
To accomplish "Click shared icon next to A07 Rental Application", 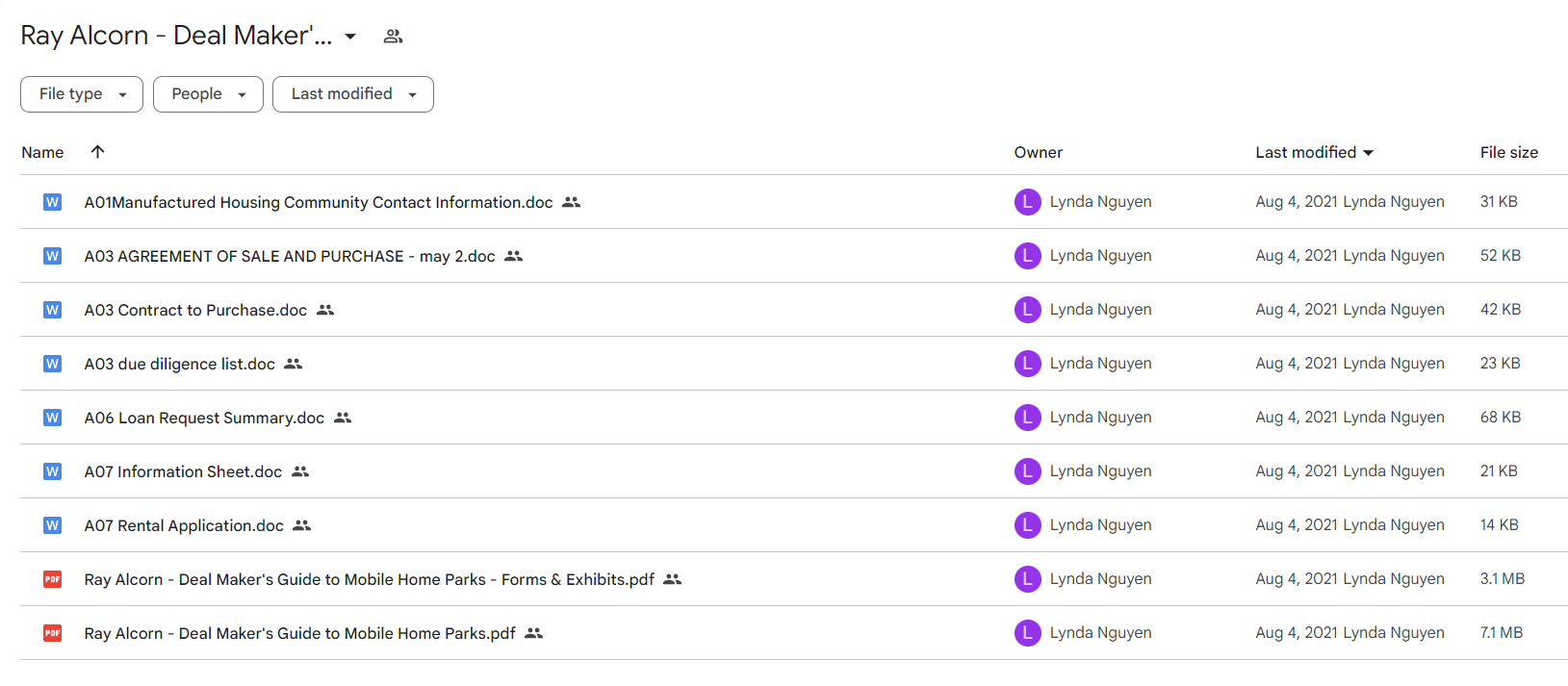I will coord(302,525).
